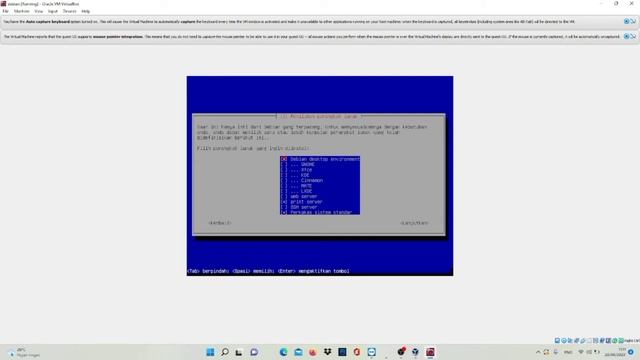Dismiss the mouse pointer integration notification

627,36
